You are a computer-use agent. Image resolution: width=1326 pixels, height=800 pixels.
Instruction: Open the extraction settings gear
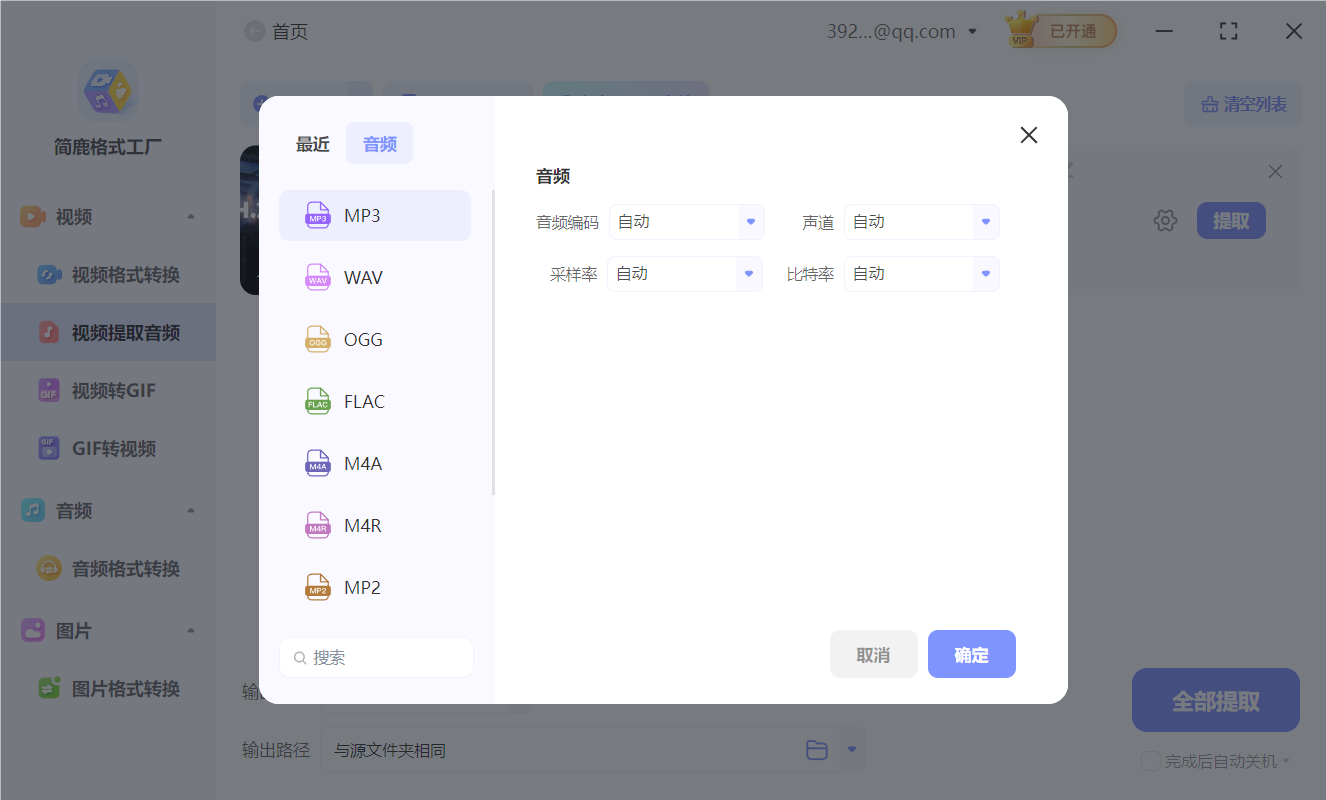pyautogui.click(x=1165, y=220)
